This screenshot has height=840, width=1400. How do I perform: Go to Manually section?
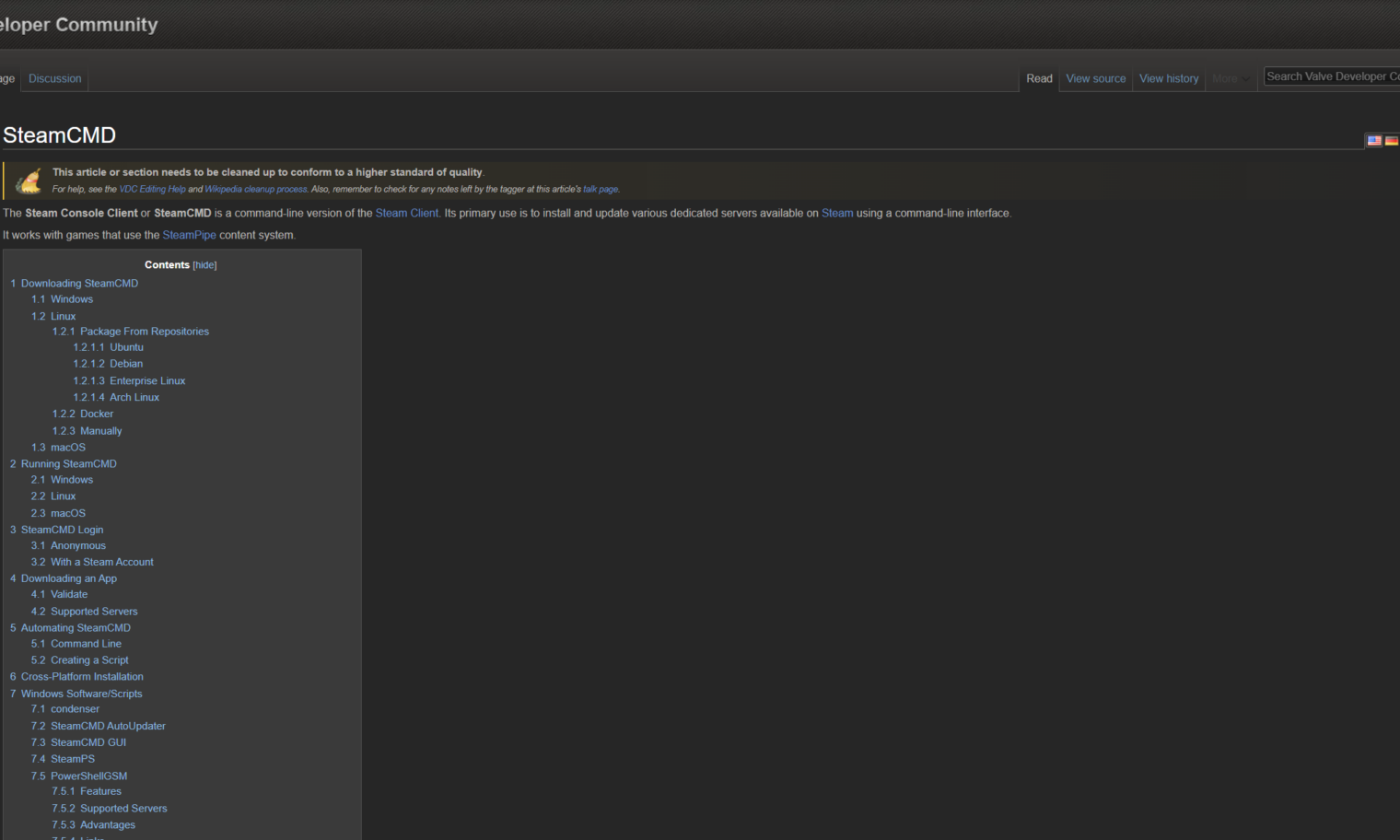tap(87, 431)
